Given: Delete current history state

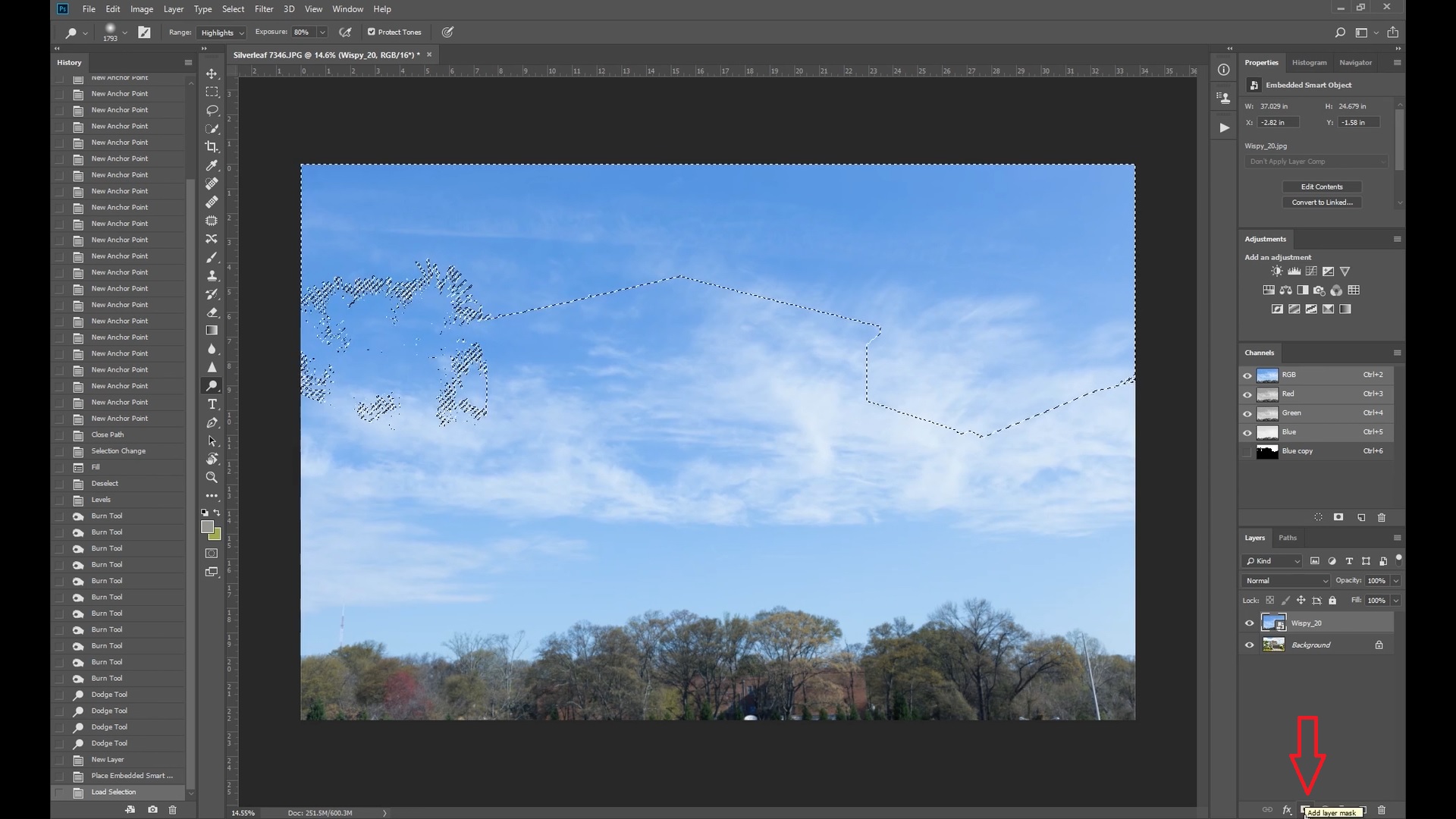Looking at the screenshot, I should point(172,810).
